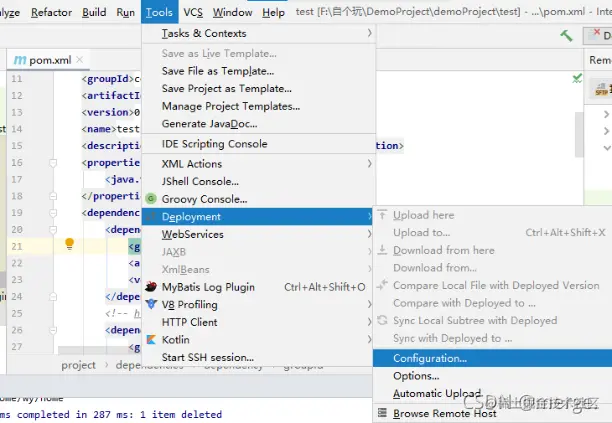Select Browse Remote Host entry
The height and width of the screenshot is (423, 612).
point(493,413)
